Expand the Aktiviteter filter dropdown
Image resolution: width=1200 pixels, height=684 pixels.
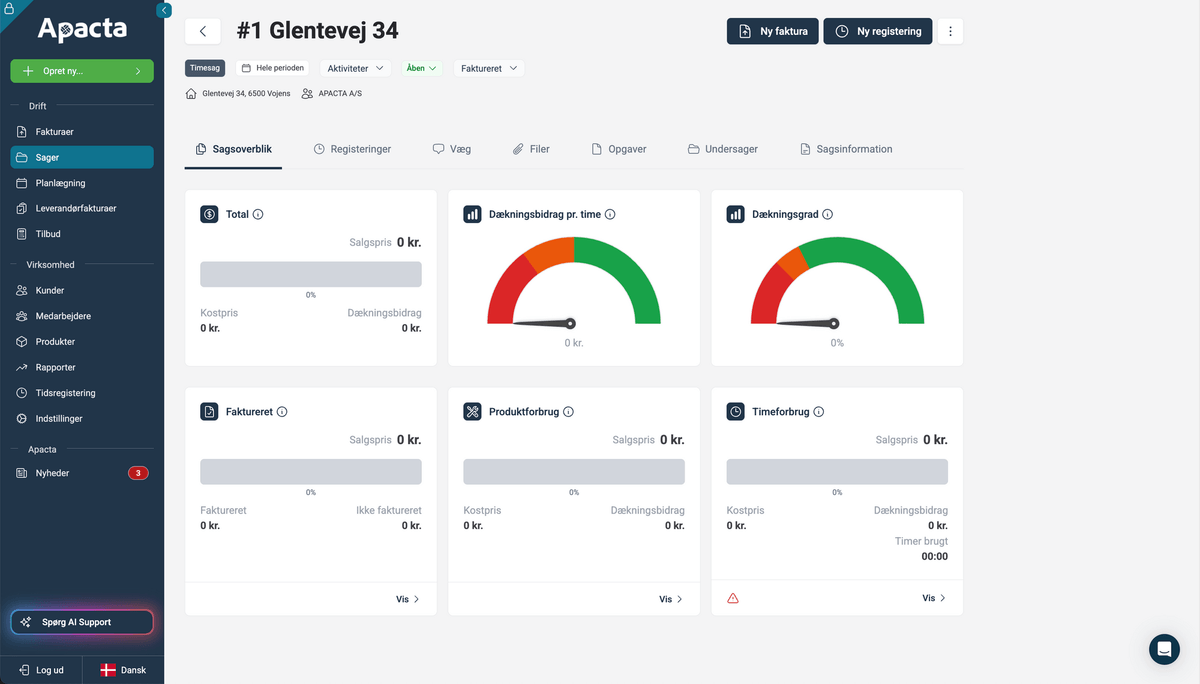click(356, 68)
